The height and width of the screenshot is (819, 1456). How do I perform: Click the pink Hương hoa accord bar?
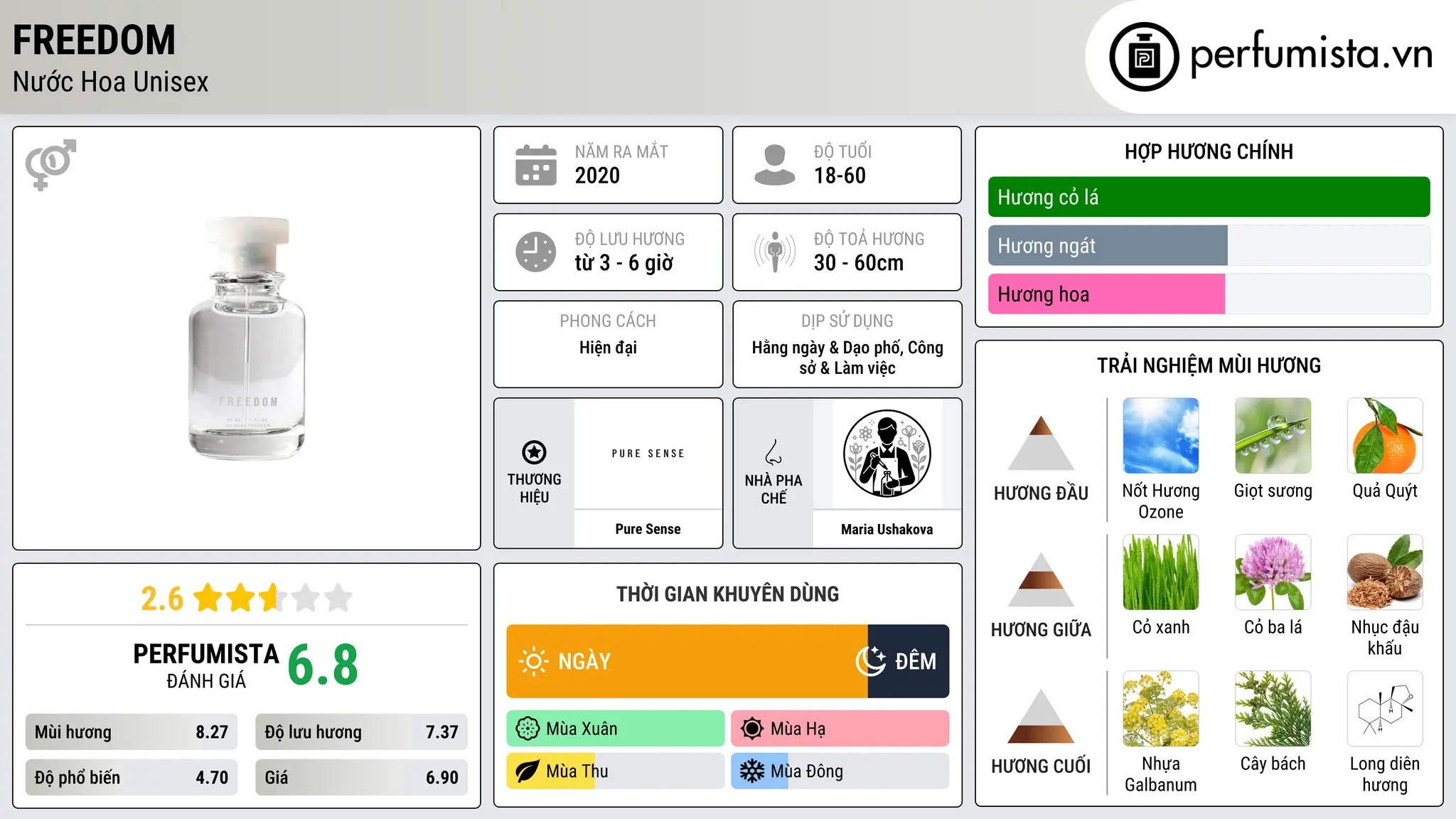coord(1106,294)
